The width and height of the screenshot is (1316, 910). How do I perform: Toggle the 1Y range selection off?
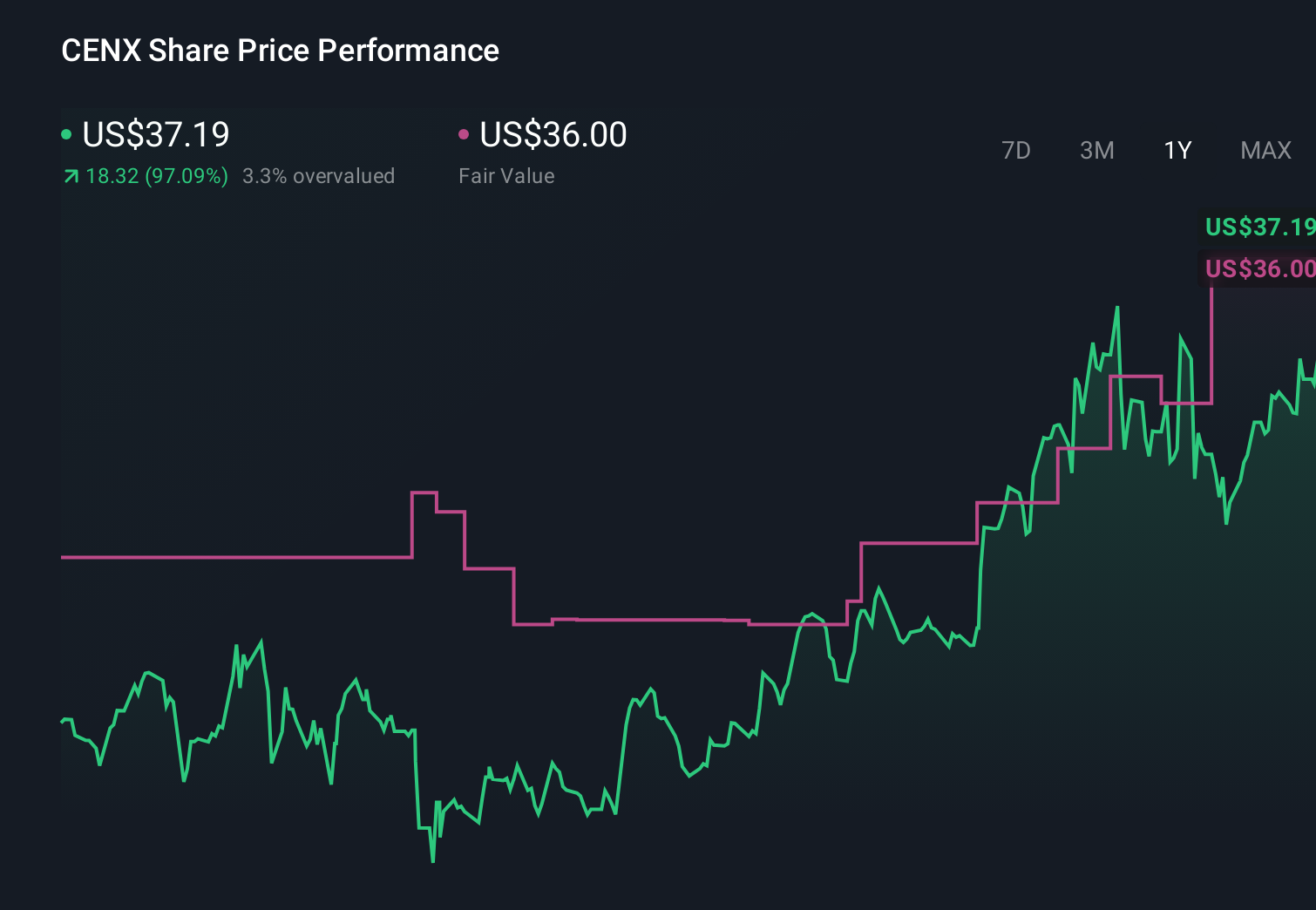(x=1177, y=151)
